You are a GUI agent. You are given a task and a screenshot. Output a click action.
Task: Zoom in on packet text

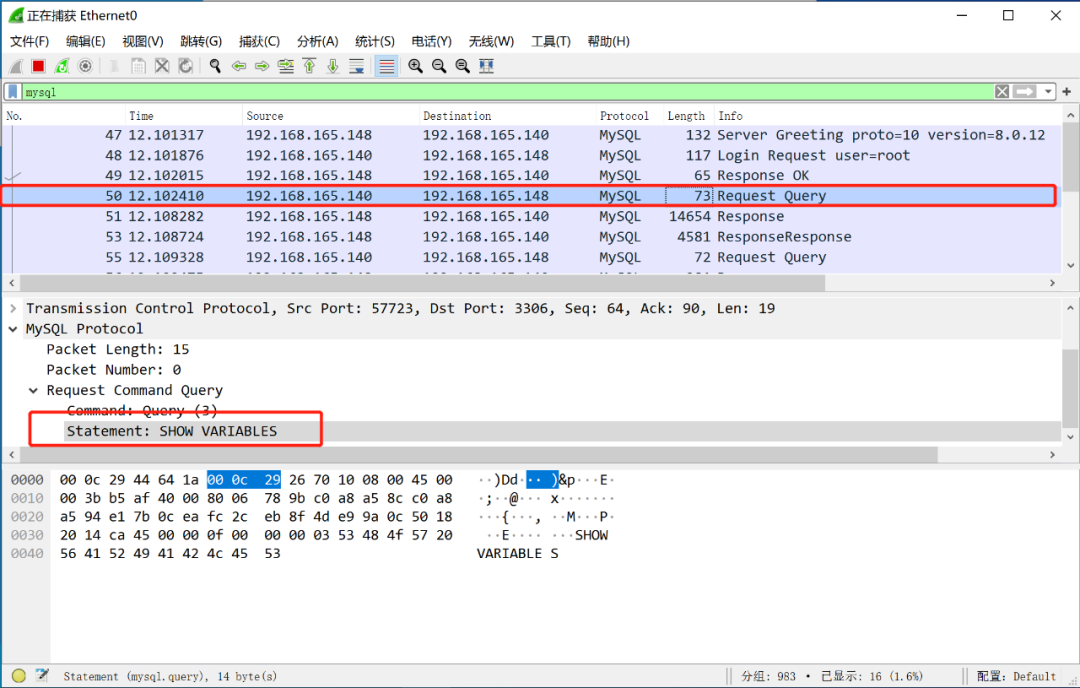(x=415, y=66)
